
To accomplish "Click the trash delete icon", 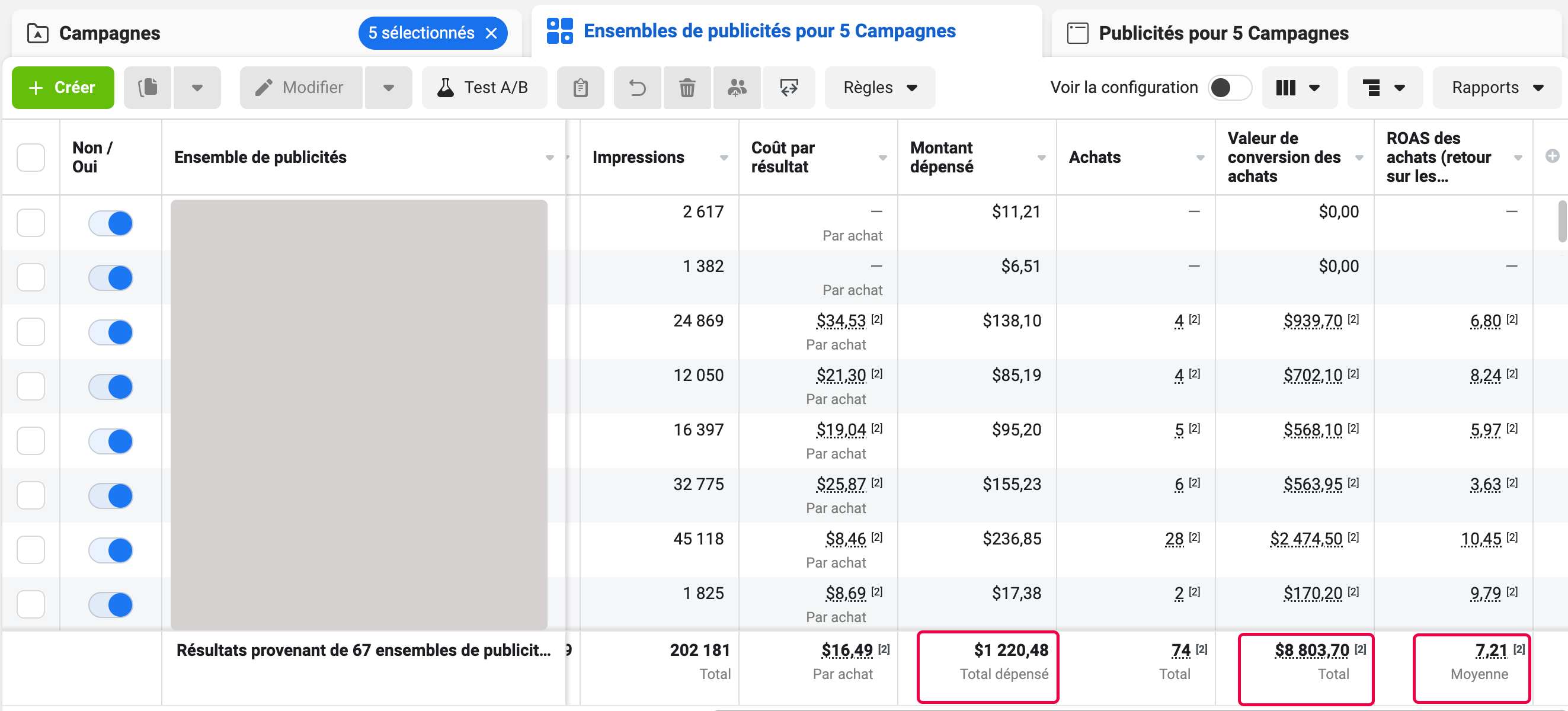I will [x=687, y=88].
